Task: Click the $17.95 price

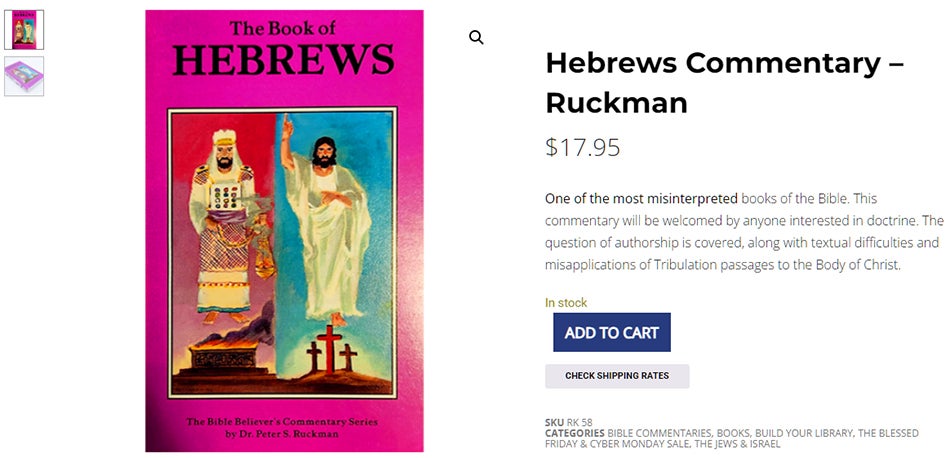Action: [582, 147]
